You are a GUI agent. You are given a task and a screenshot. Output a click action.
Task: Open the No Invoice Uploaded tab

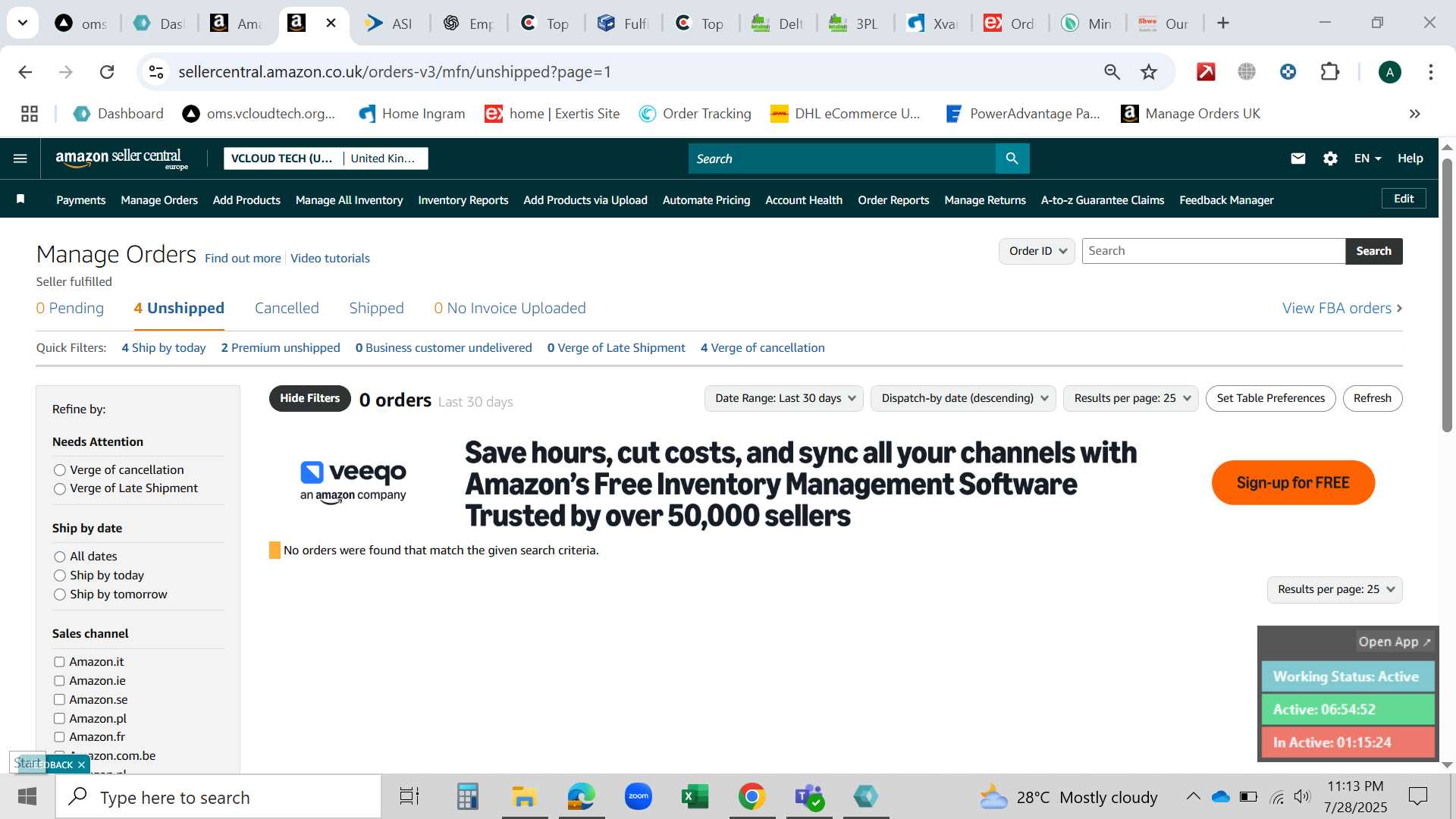510,308
